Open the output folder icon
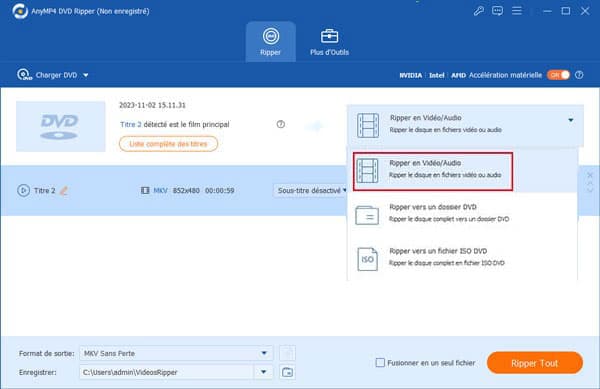Image resolution: width=600 pixels, height=389 pixels. point(287,372)
